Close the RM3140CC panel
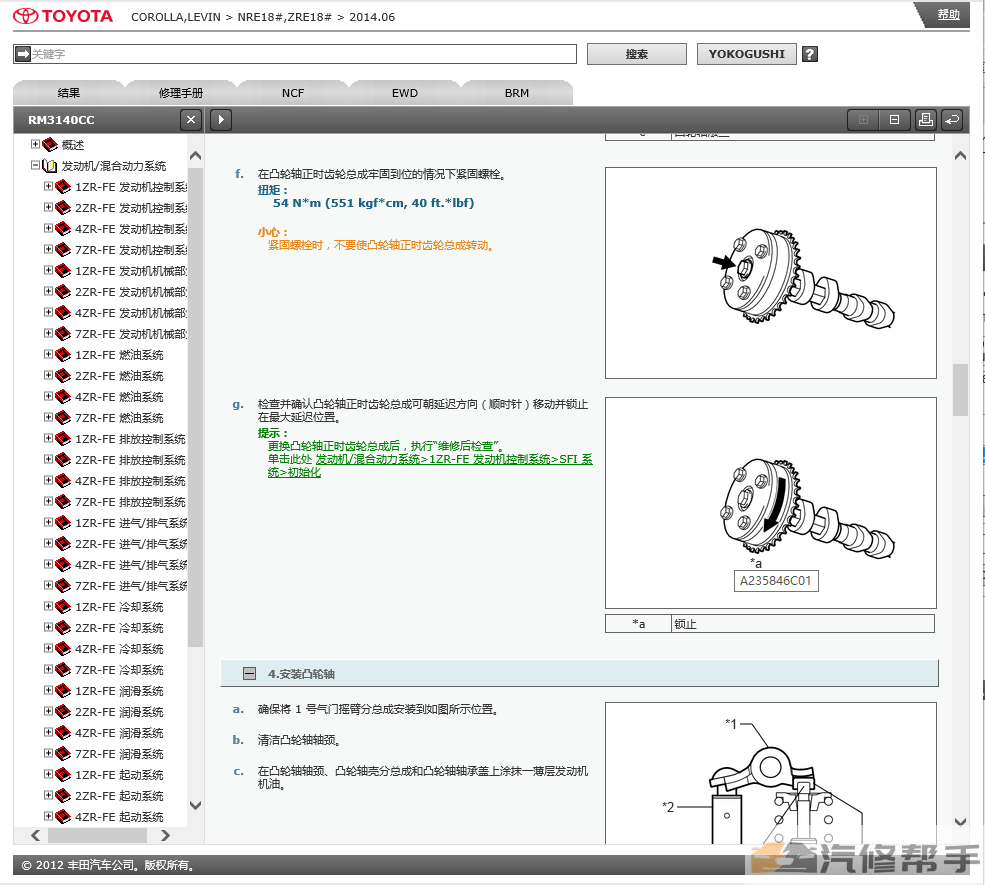This screenshot has height=885, width=985. (x=191, y=119)
